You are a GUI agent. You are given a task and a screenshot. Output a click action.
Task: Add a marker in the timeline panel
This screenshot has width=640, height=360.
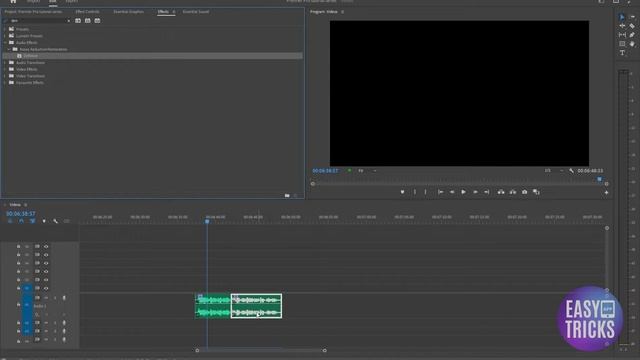point(44,221)
